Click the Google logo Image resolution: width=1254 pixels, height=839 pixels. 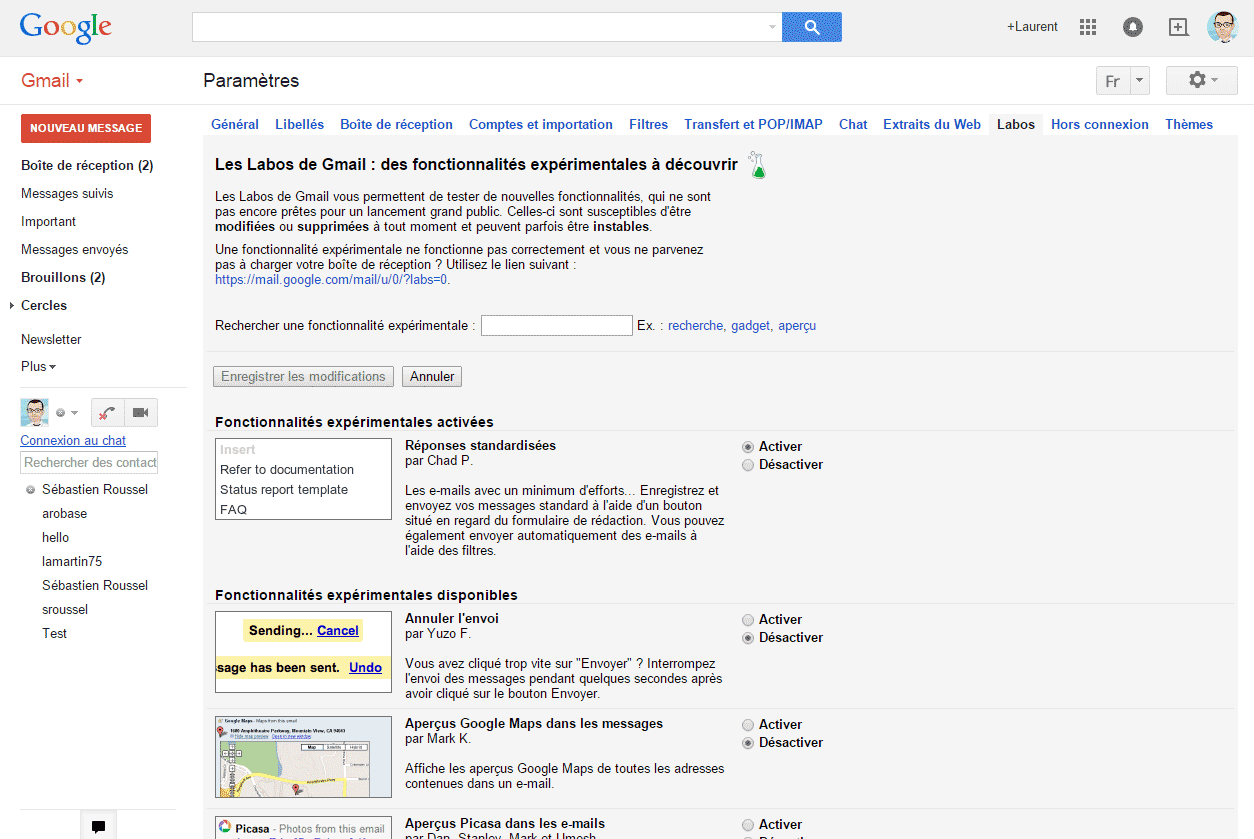click(x=66, y=28)
